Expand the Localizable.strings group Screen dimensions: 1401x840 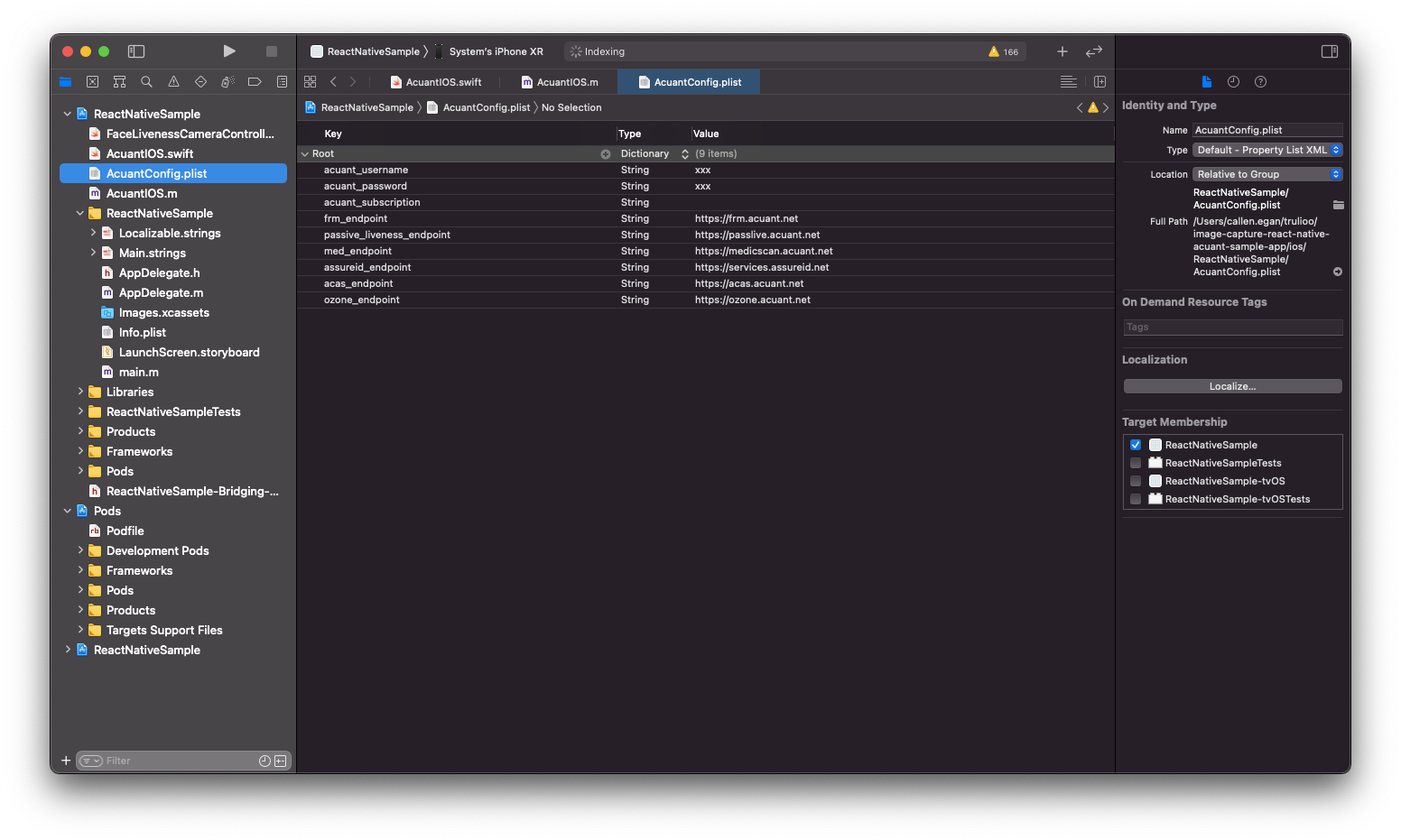coord(93,233)
